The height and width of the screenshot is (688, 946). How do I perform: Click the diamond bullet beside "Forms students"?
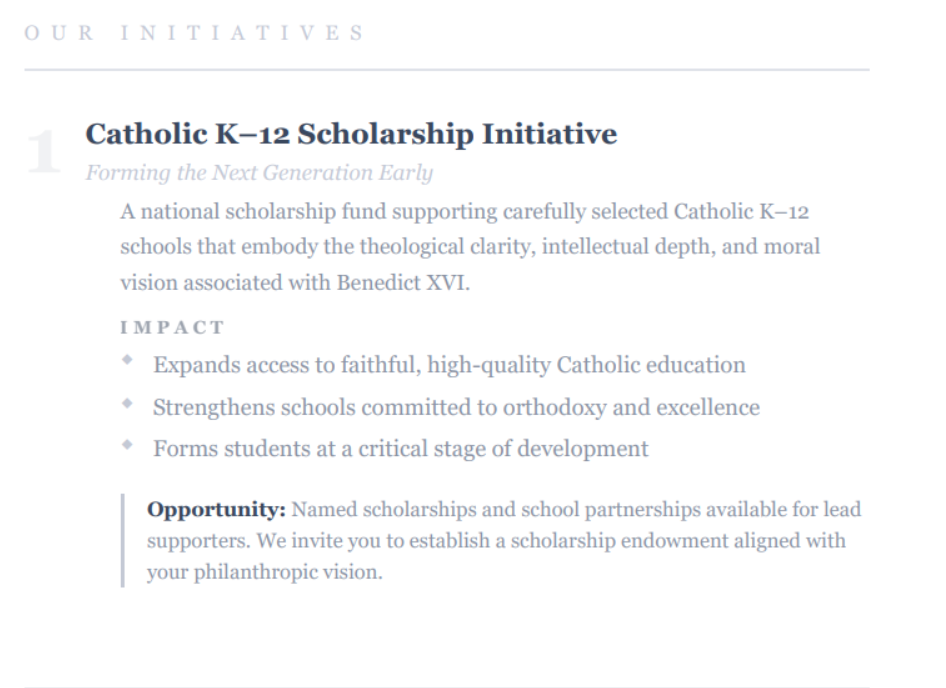click(127, 446)
